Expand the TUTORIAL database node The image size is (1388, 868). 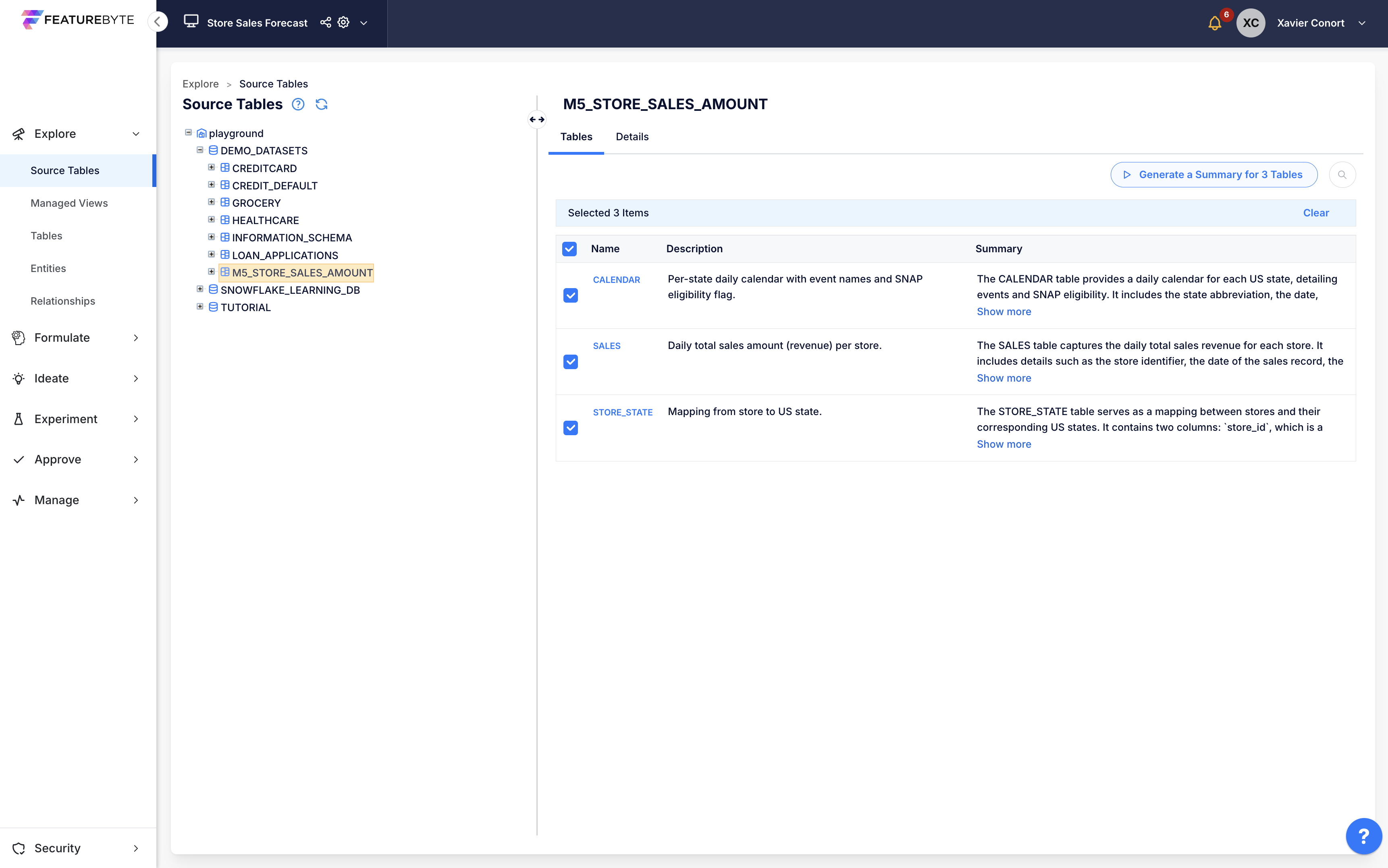(x=200, y=307)
